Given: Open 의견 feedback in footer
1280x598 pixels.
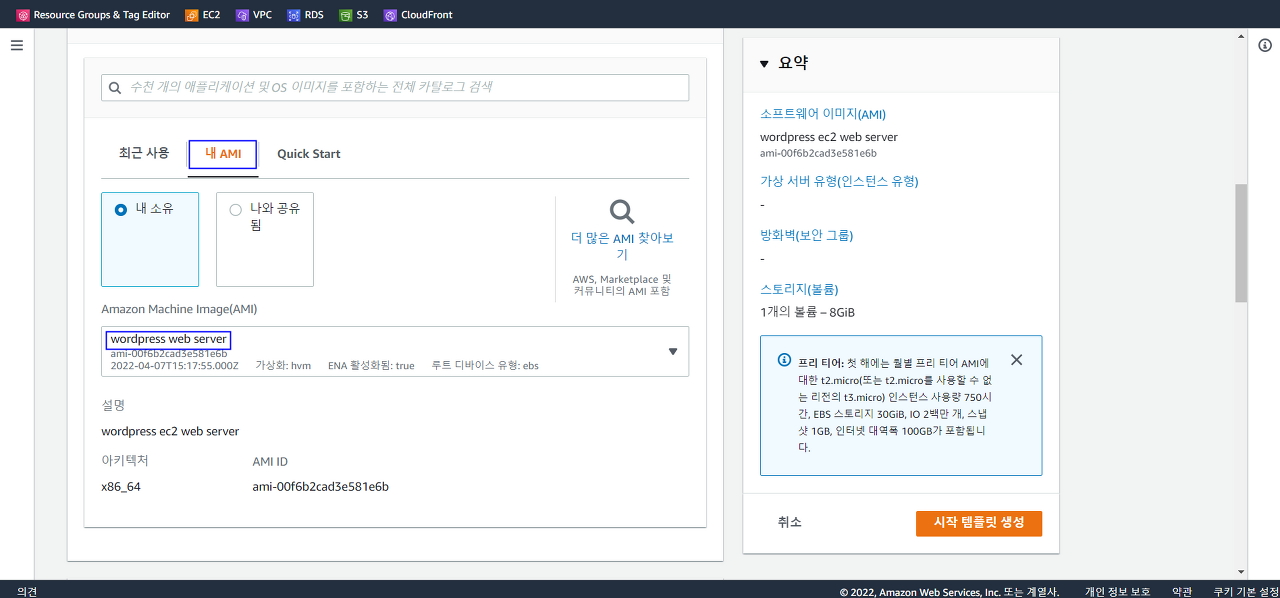Looking at the screenshot, I should [27, 592].
